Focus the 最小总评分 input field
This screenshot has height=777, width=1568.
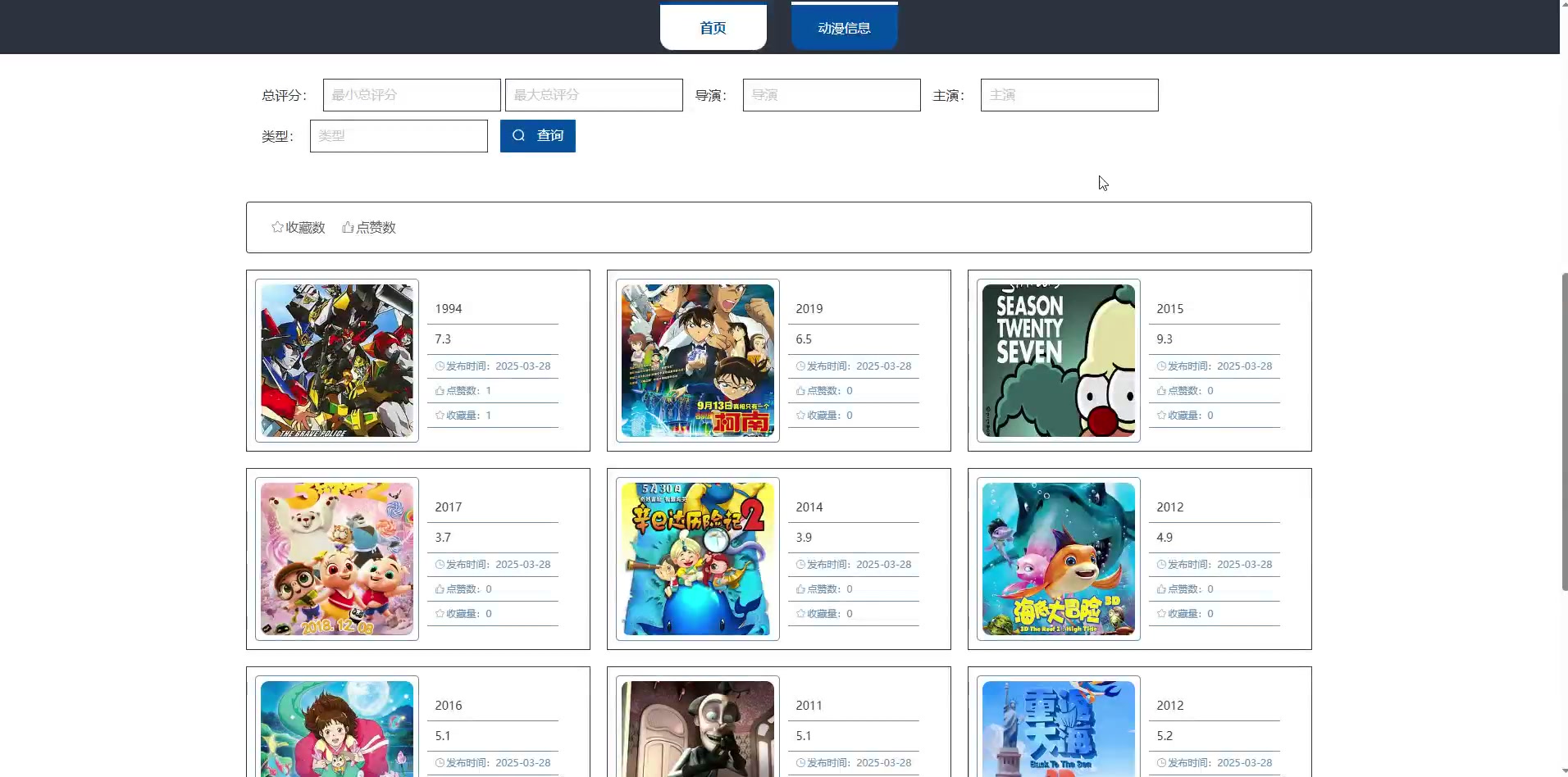coord(412,95)
